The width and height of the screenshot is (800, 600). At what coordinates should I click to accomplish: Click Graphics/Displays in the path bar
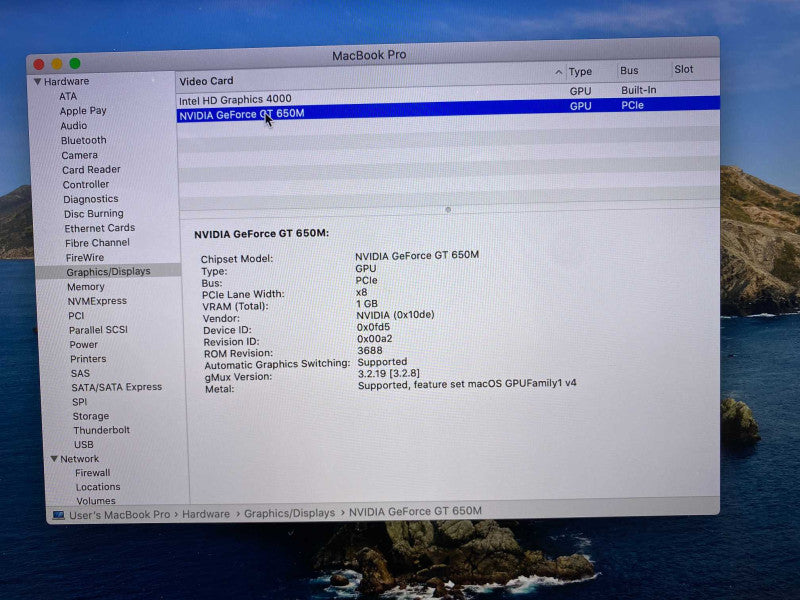point(289,513)
